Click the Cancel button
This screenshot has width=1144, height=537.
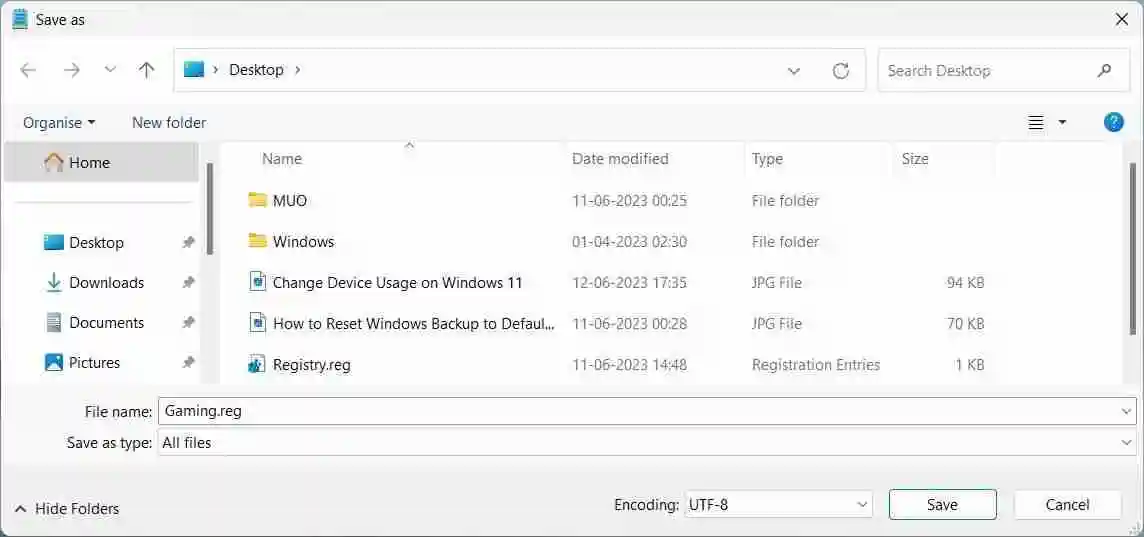pyautogui.click(x=1067, y=504)
